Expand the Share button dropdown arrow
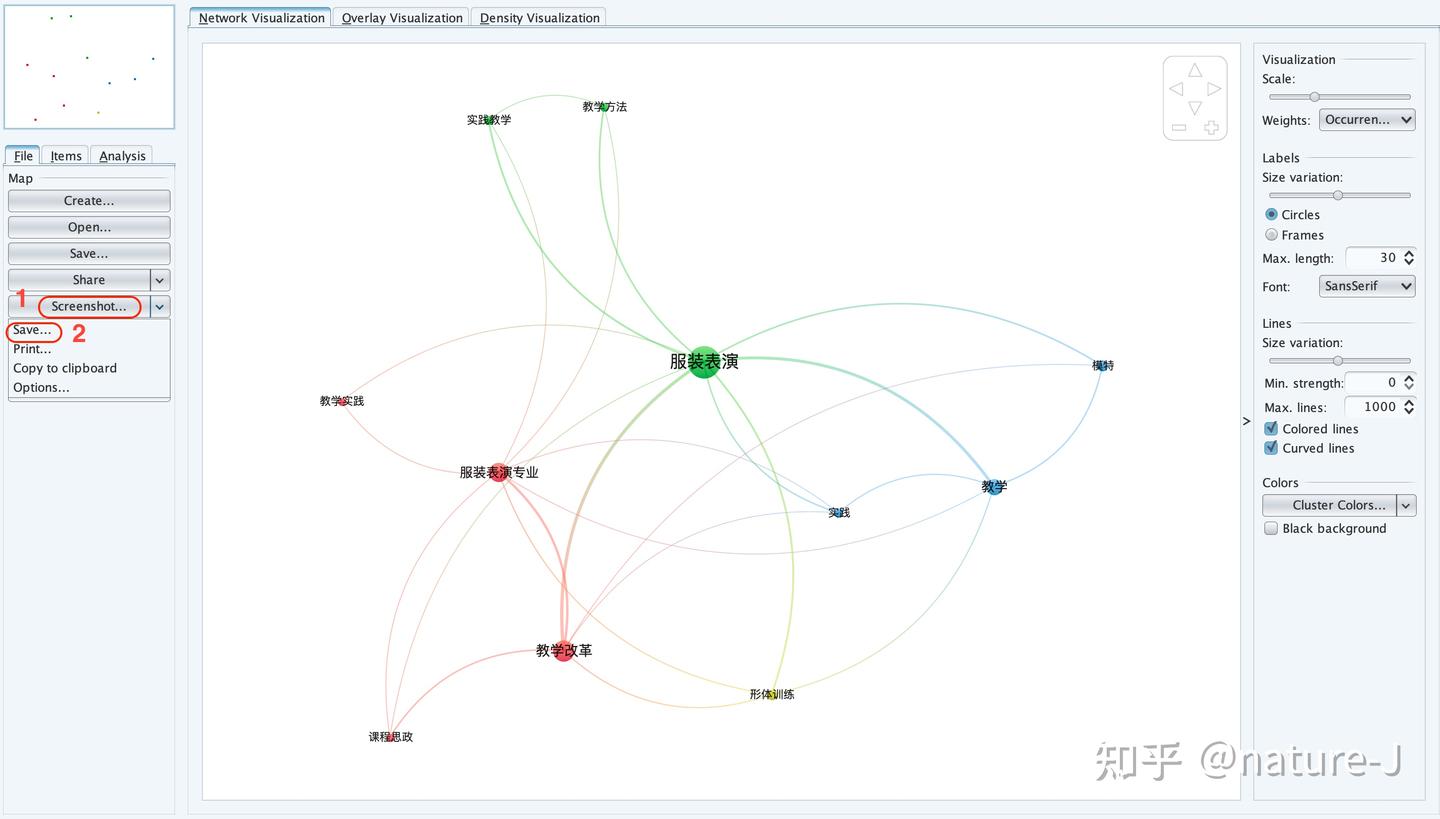Image resolution: width=1440 pixels, height=819 pixels. (160, 280)
